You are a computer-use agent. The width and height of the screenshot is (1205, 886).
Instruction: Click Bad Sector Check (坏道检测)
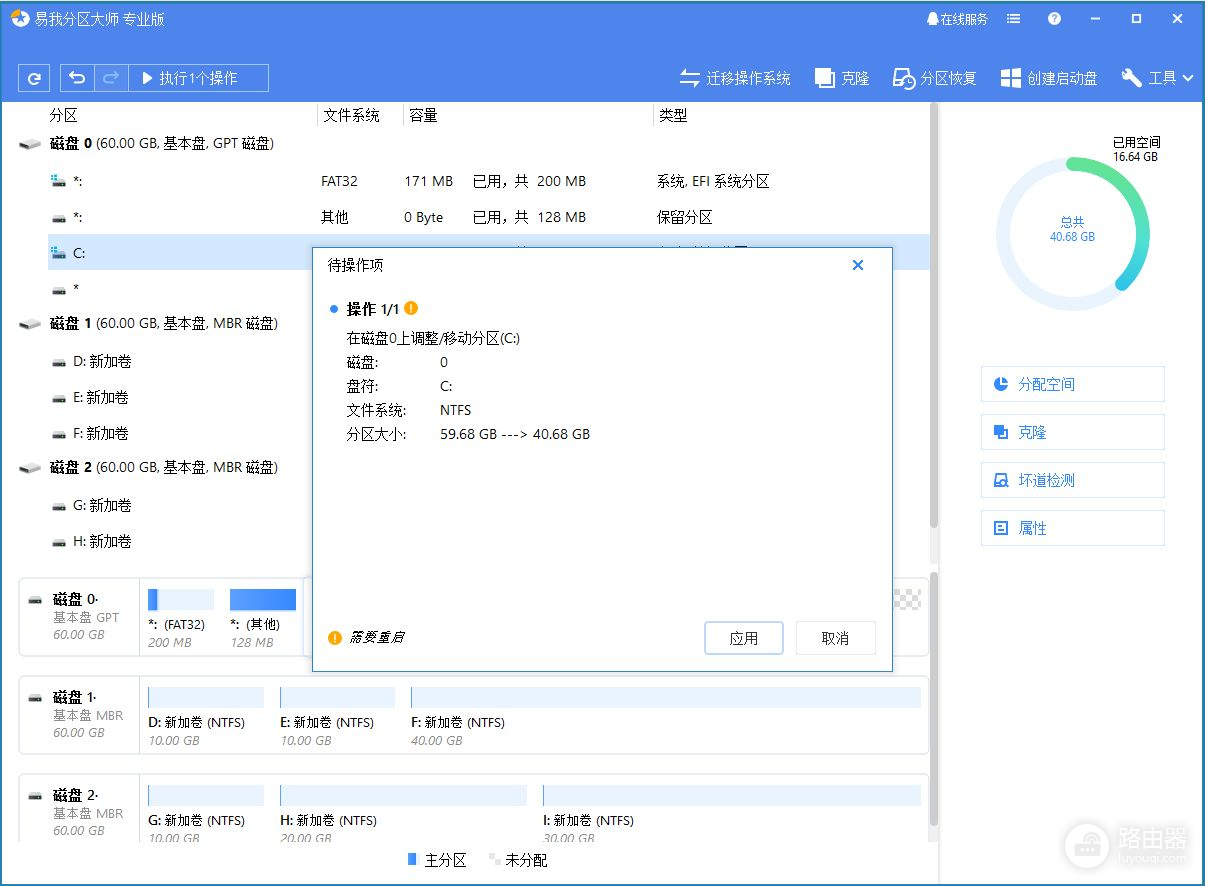1072,480
